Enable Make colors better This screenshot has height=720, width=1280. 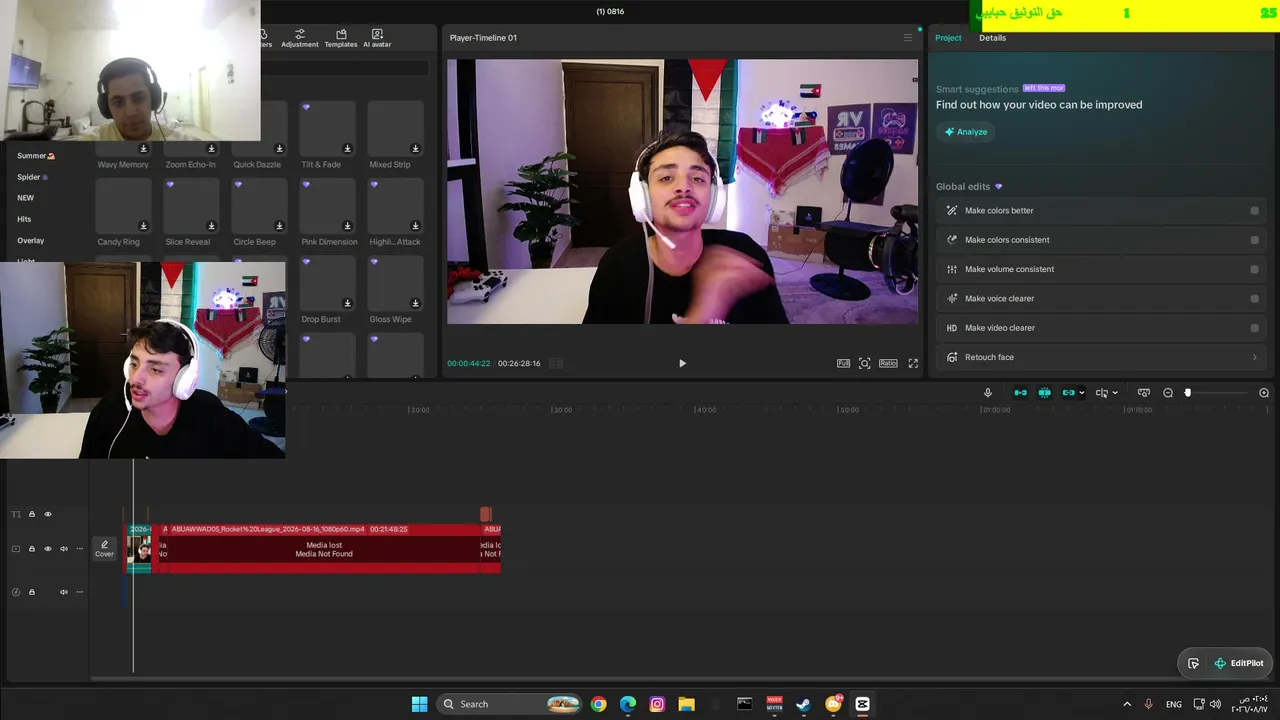[x=1255, y=211]
